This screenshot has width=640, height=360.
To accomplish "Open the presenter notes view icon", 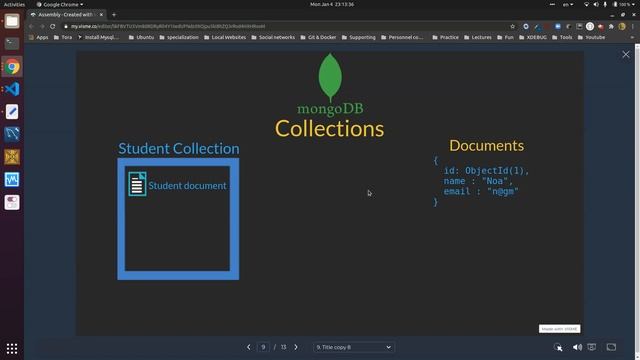I will 591,347.
